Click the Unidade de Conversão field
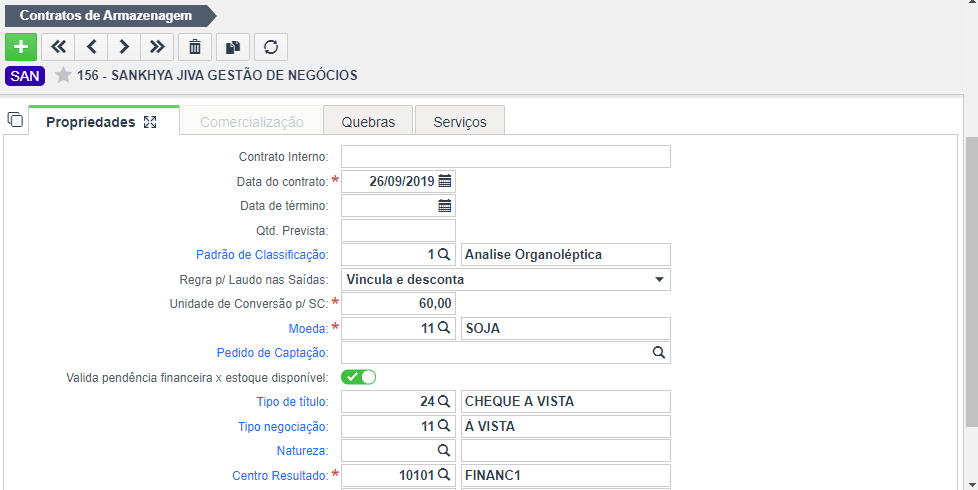Viewport: 978px width, 490px height. coord(399,304)
